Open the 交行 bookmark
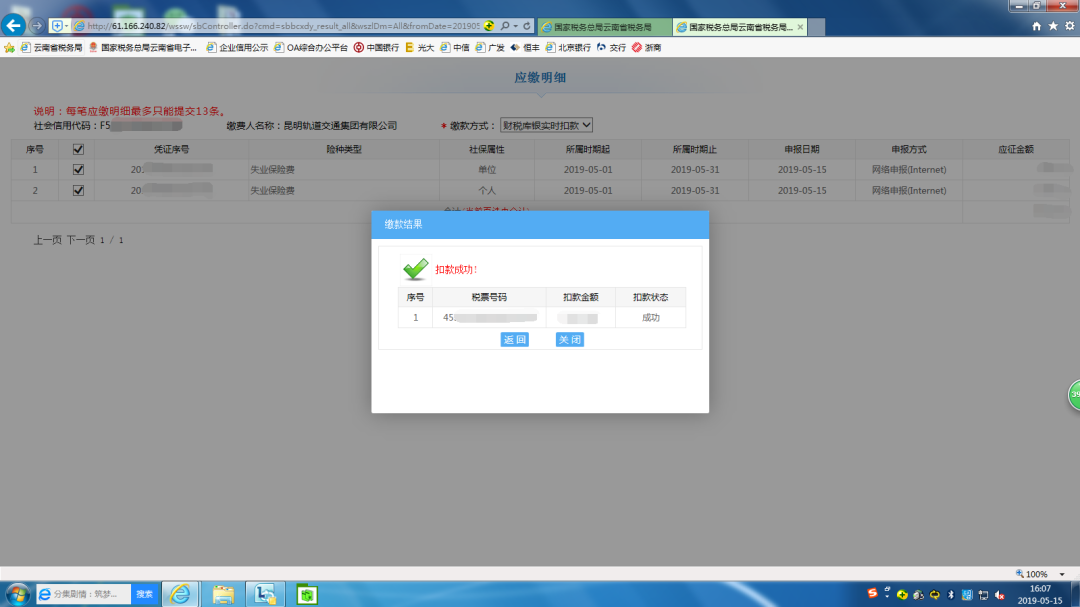The height and width of the screenshot is (607, 1080). (612, 48)
